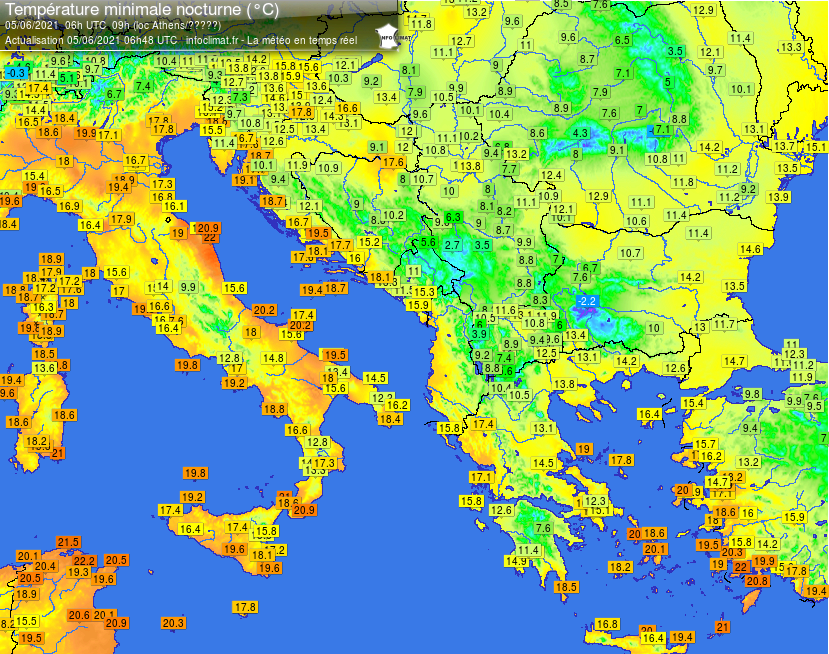
Task: Click the green "5.1" temperature label
Action: coord(67,78)
